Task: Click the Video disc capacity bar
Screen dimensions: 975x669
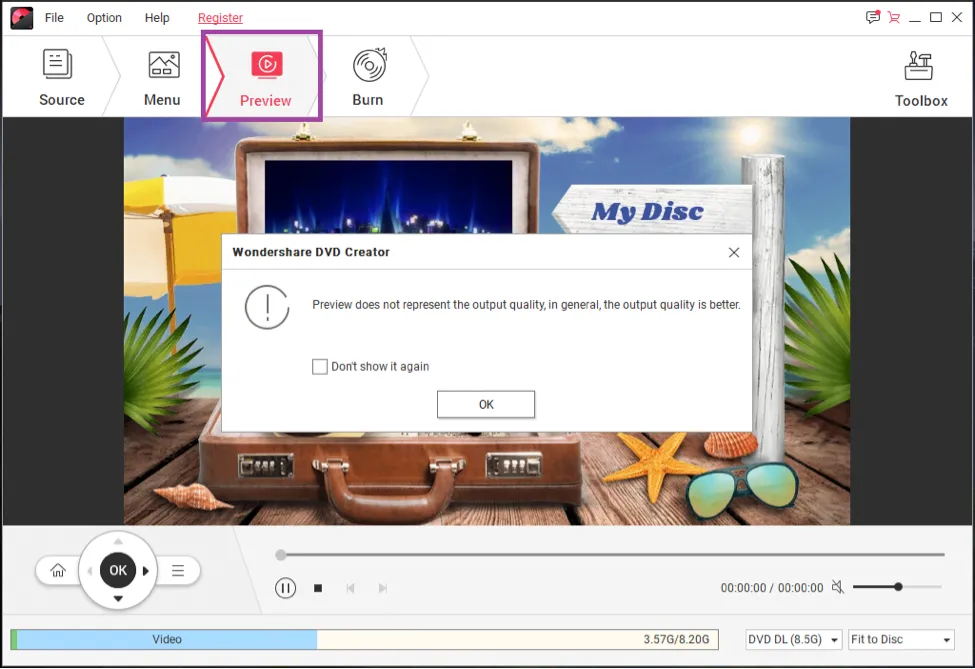Action: coord(364,639)
